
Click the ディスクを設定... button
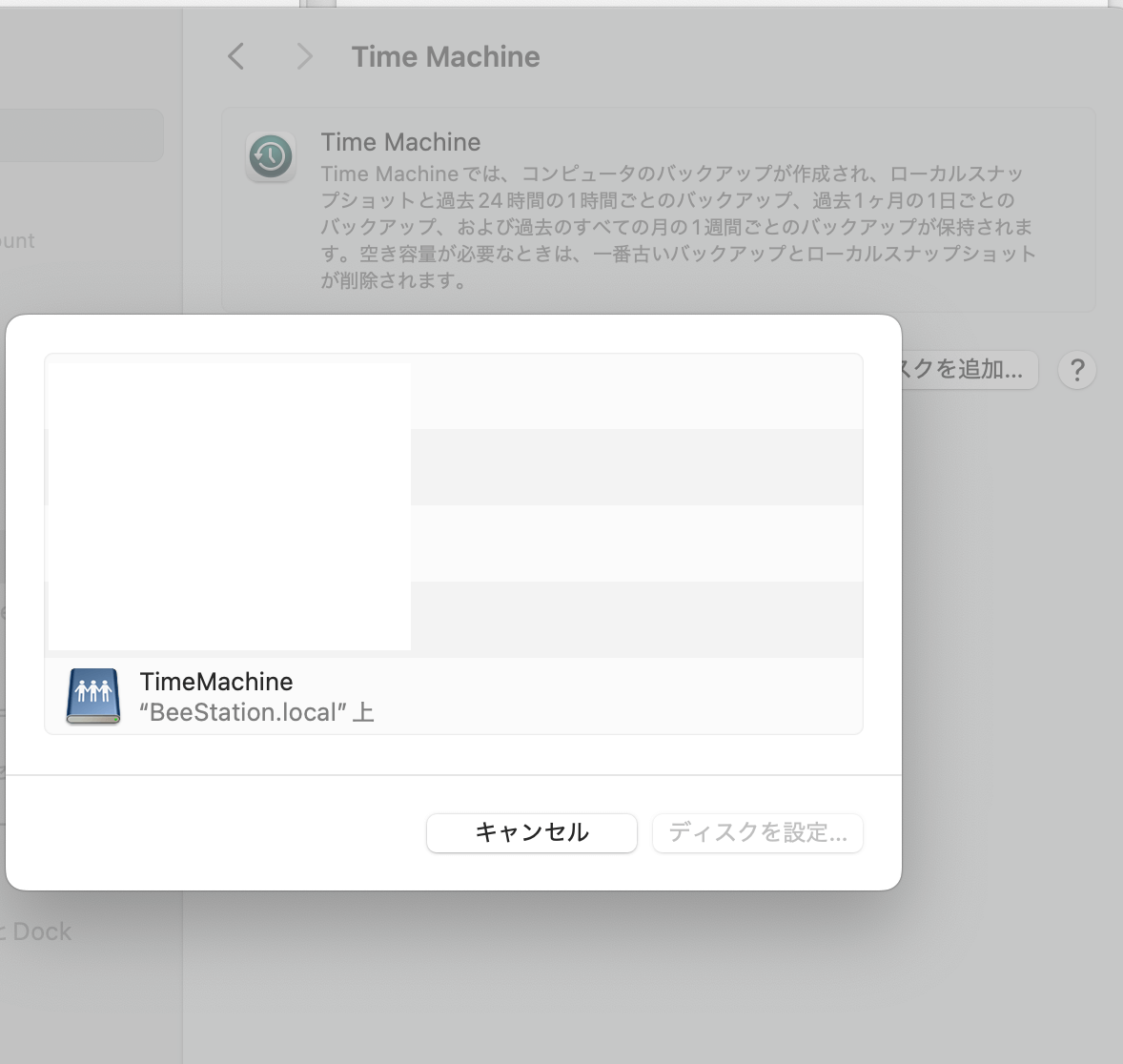(757, 832)
